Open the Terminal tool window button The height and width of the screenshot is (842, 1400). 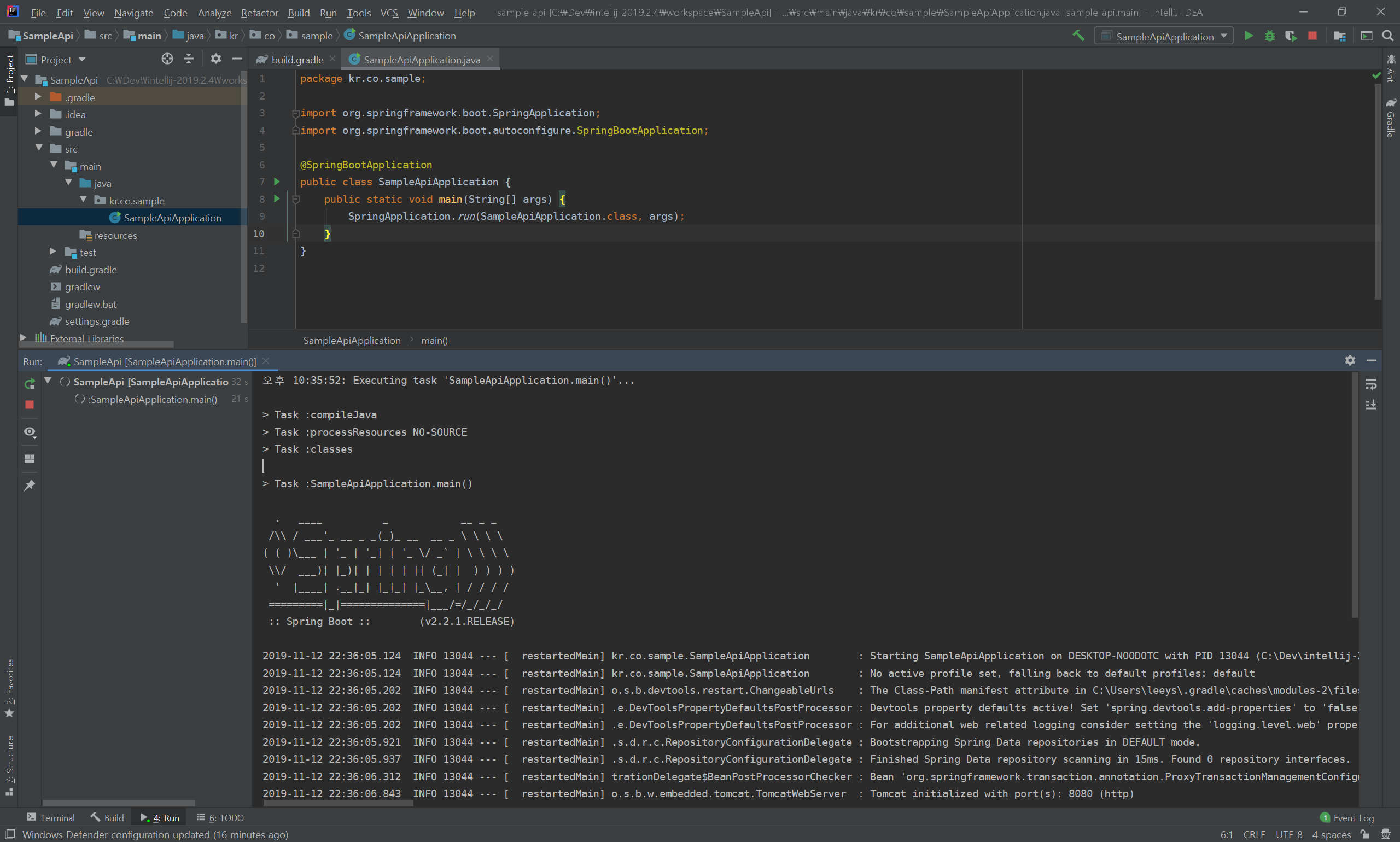pyautogui.click(x=51, y=817)
